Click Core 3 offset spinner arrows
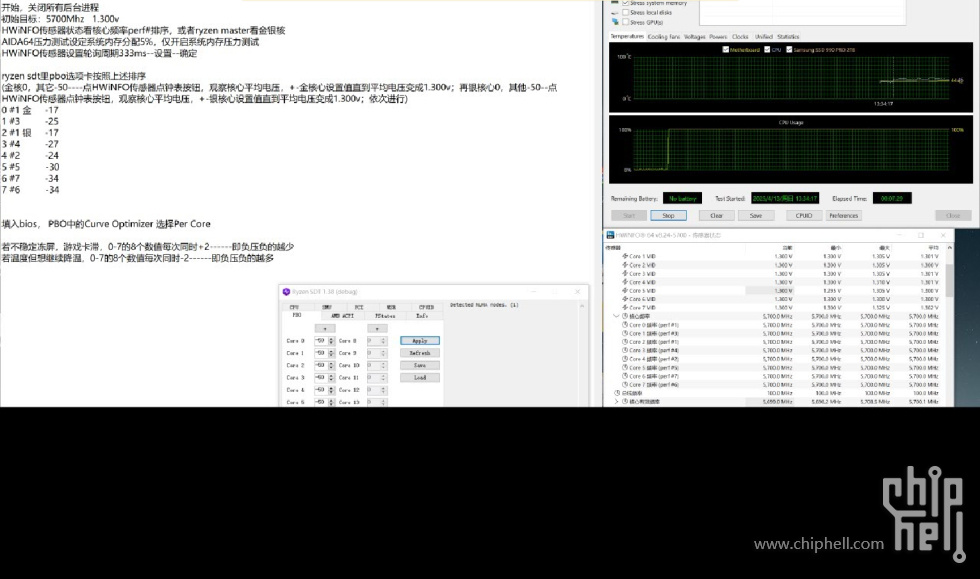980x579 pixels. 331,378
